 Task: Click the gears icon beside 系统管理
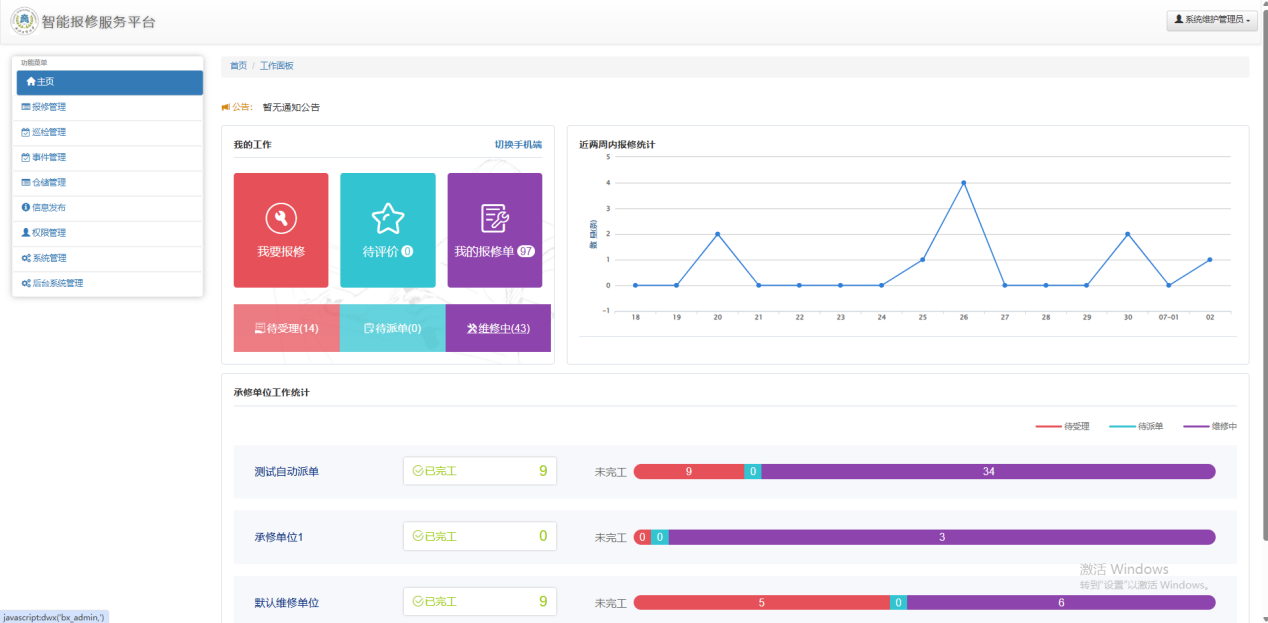[26, 258]
